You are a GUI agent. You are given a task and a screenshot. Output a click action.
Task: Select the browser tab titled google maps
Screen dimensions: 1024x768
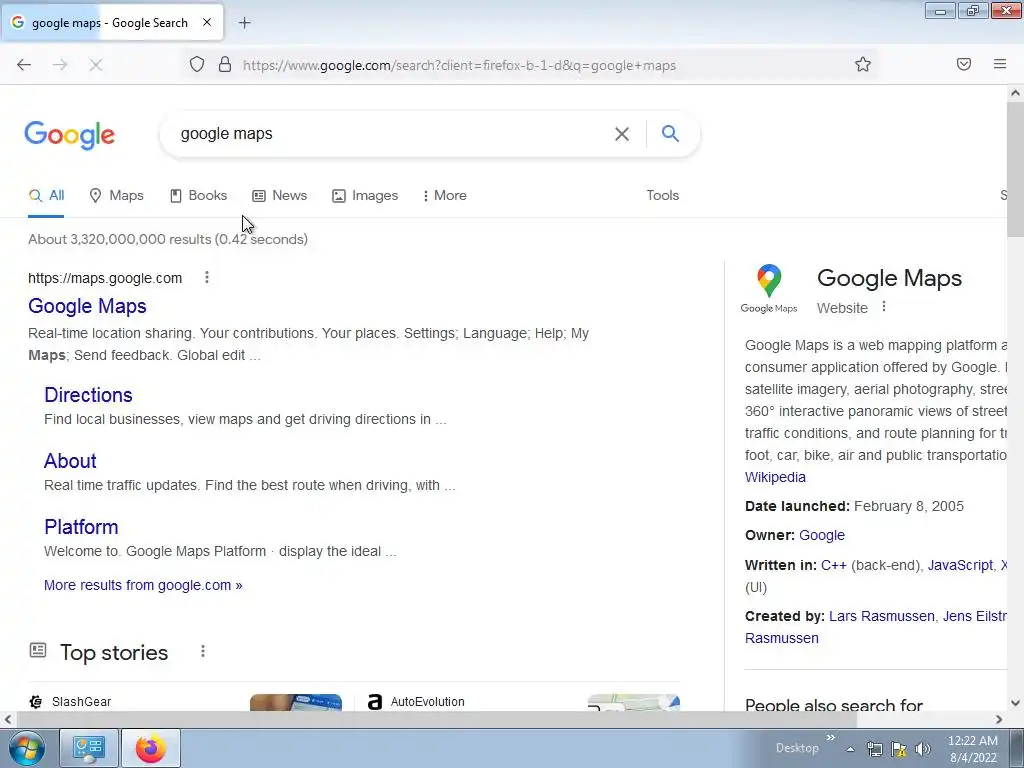click(x=111, y=23)
